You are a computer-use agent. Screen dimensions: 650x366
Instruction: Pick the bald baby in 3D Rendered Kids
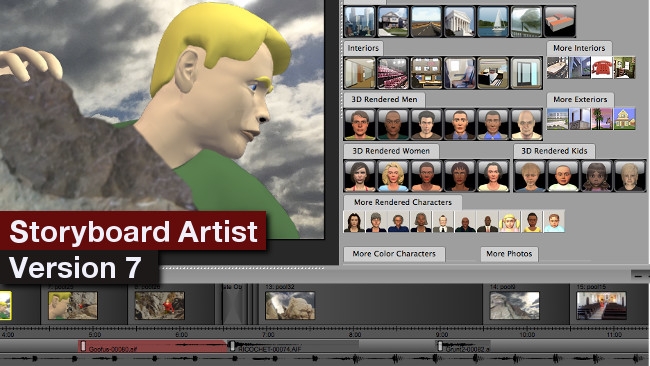(563, 176)
